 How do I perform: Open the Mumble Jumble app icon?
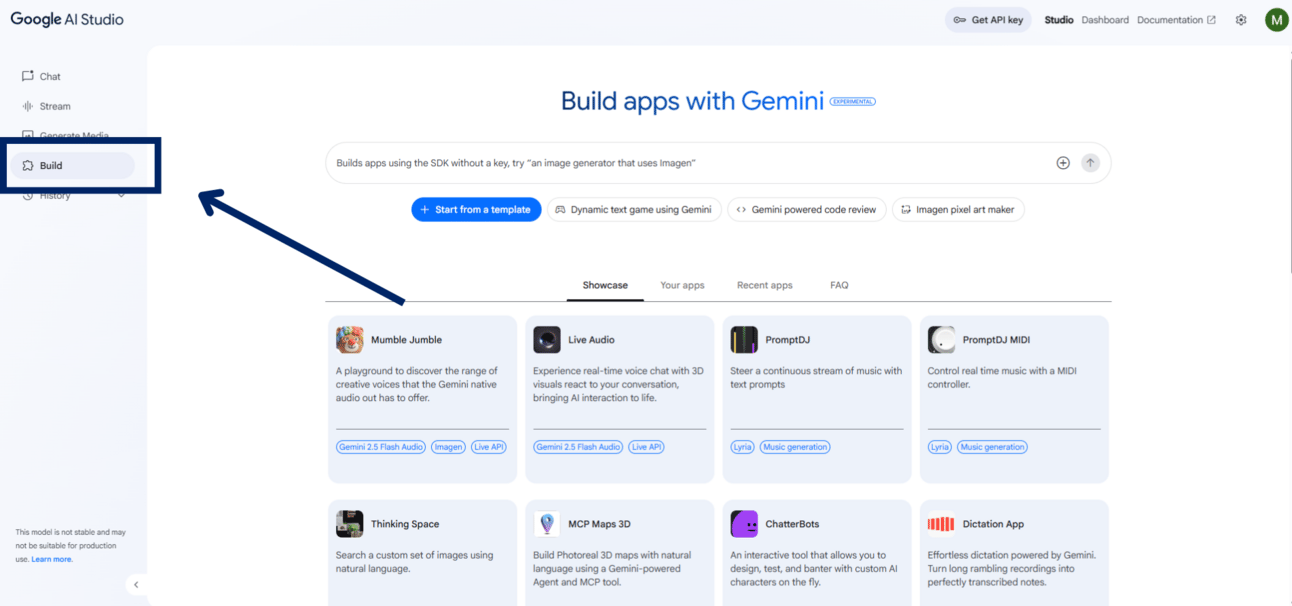350,340
